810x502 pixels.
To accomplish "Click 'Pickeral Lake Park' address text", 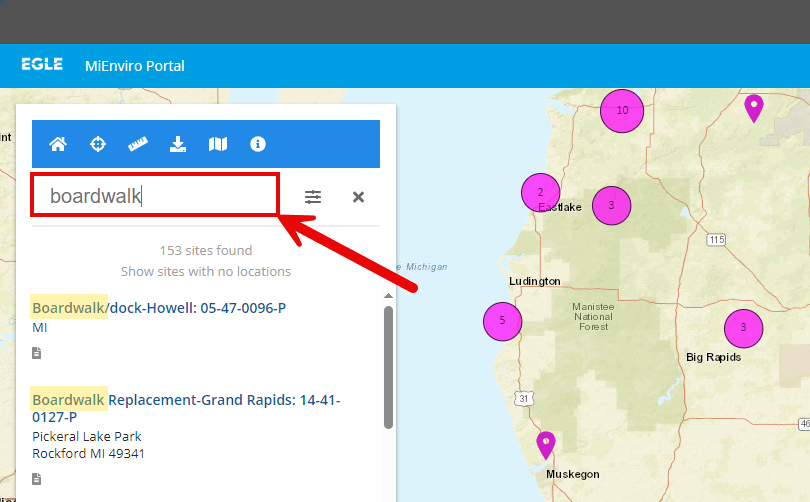I will coord(86,436).
